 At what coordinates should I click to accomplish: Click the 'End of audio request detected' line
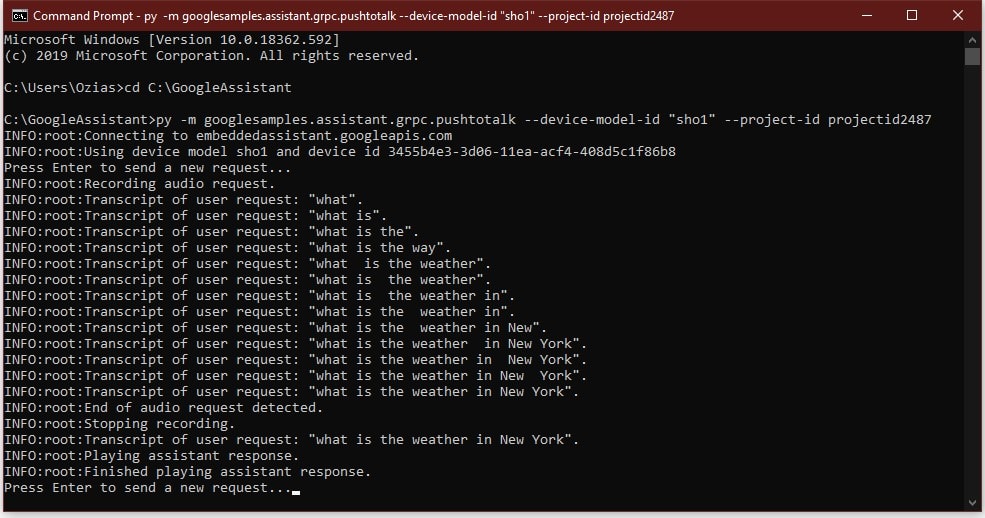pyautogui.click(x=163, y=407)
